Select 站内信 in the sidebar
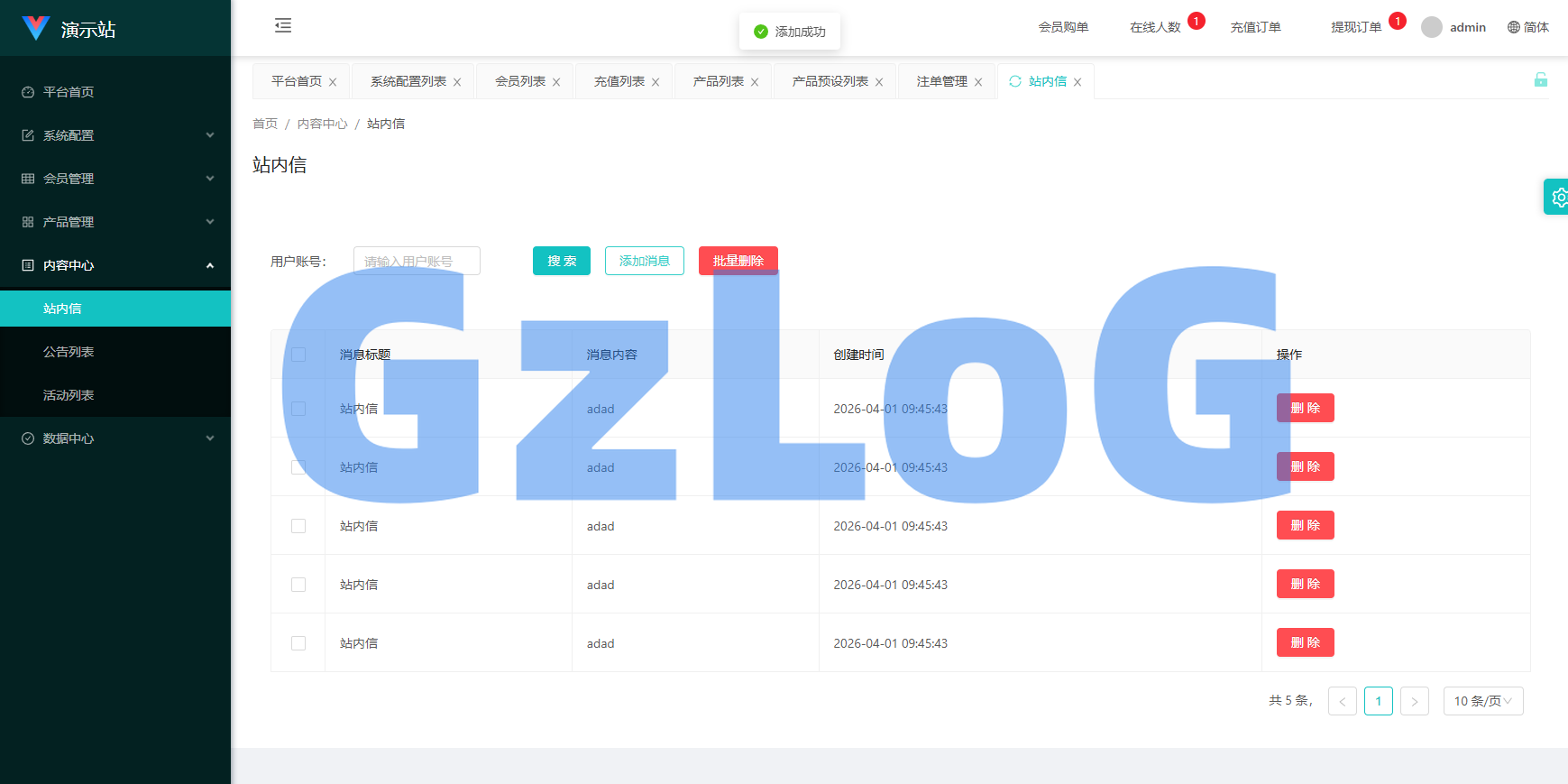The width and height of the screenshot is (1568, 784). 115,309
